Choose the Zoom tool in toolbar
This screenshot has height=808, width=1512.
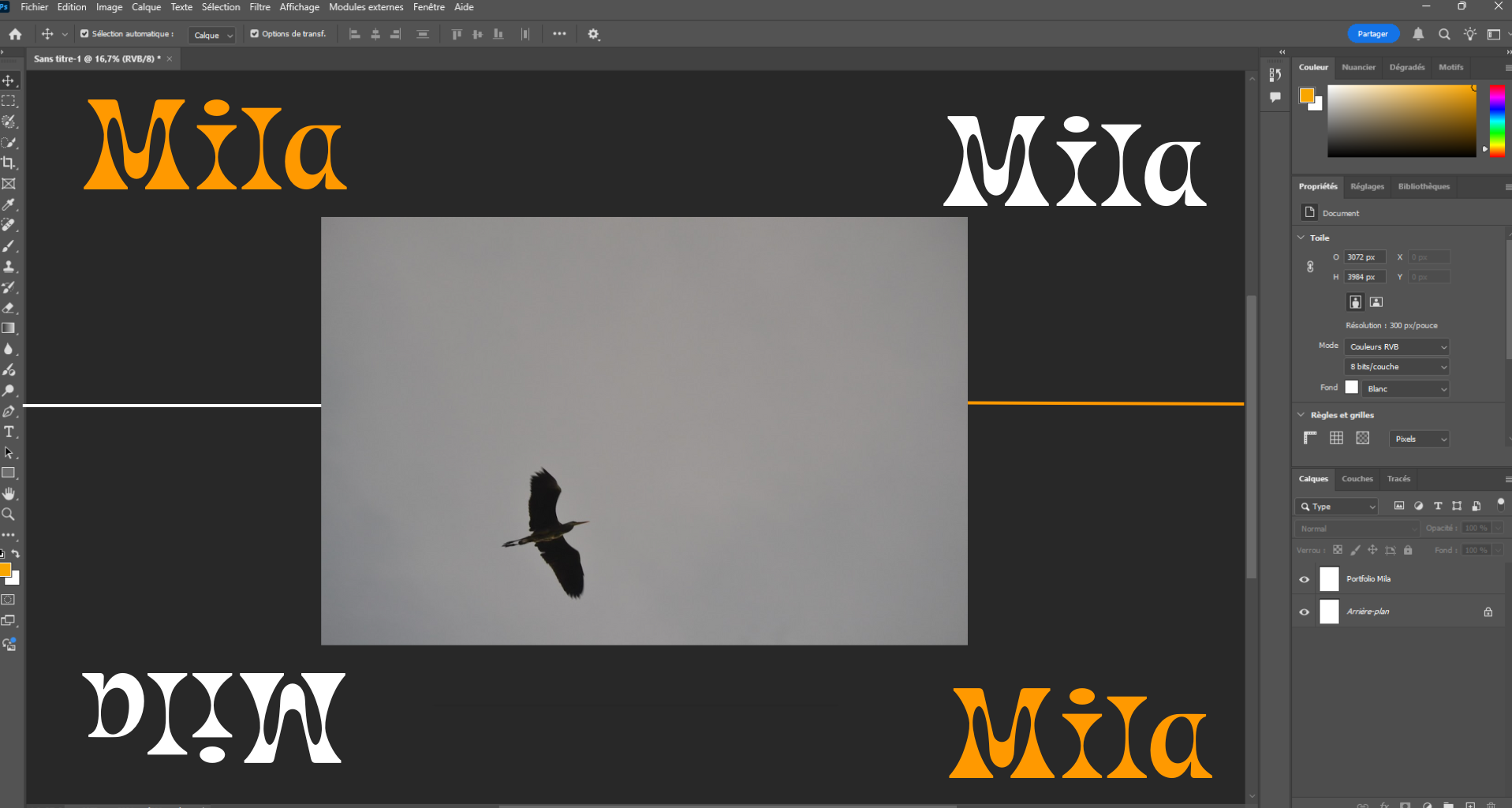tap(9, 514)
